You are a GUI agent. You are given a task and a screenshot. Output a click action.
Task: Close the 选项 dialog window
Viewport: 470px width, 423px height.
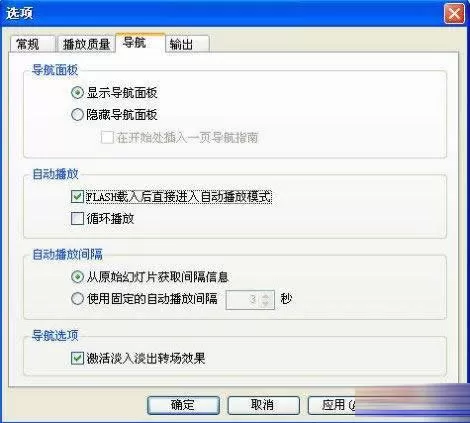(x=454, y=14)
